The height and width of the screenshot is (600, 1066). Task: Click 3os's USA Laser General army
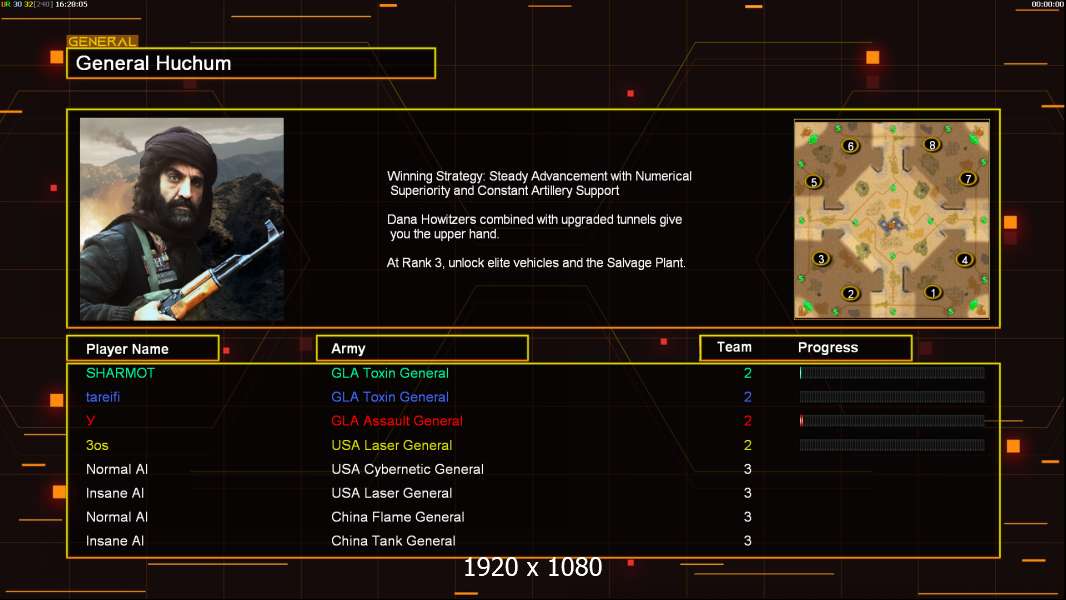click(x=391, y=445)
